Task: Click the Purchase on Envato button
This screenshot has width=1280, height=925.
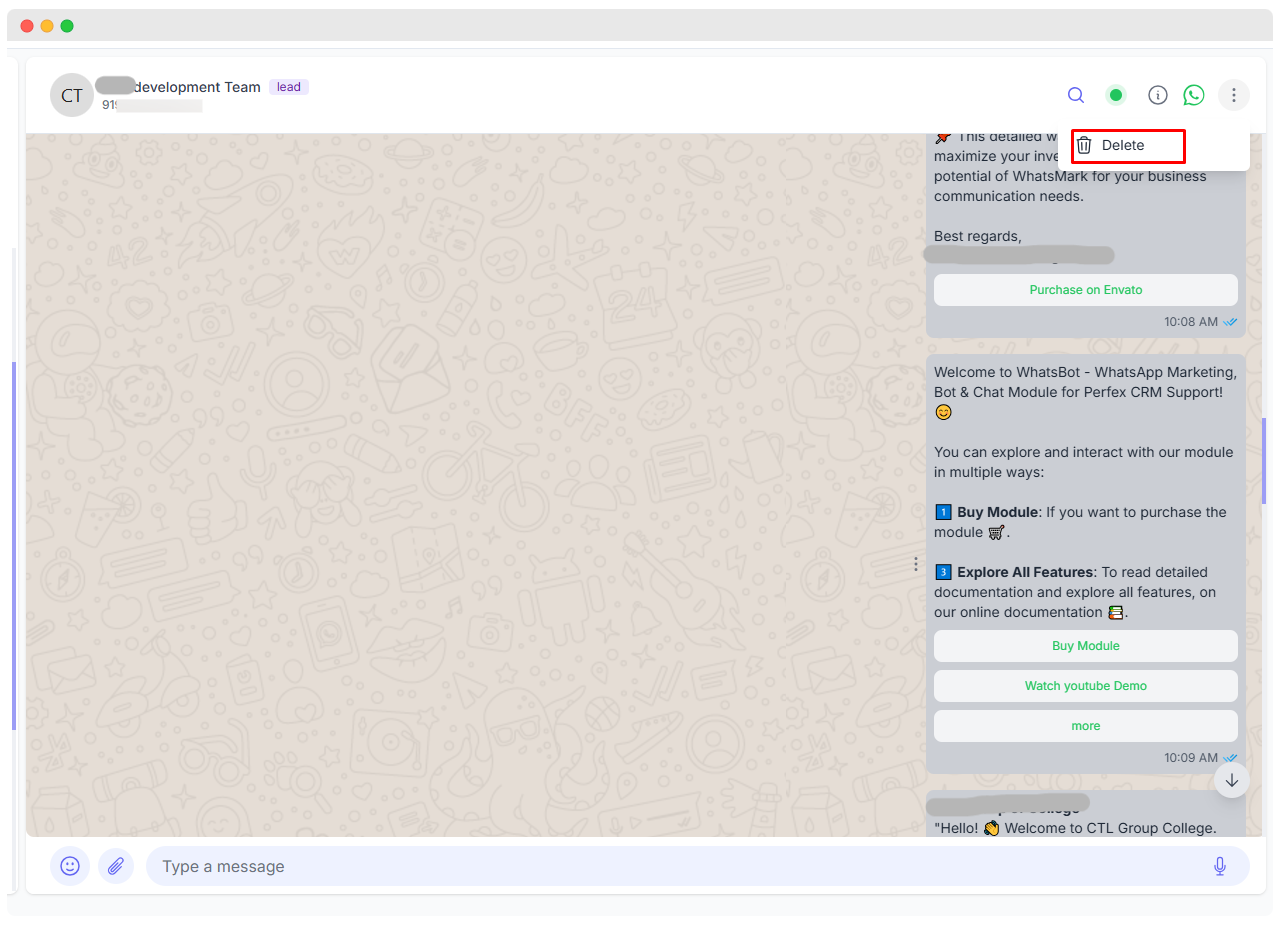Action: (1085, 290)
